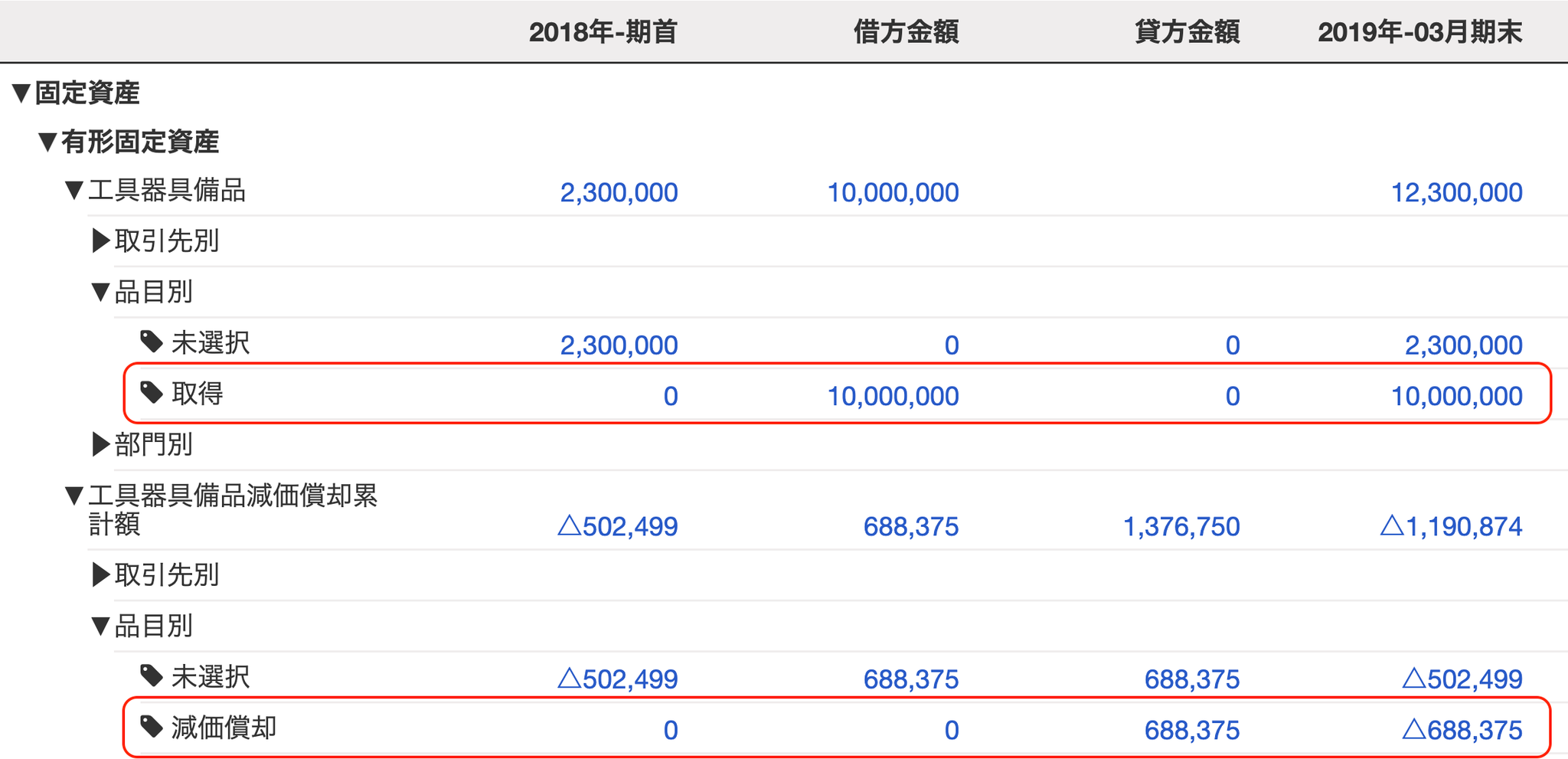Click tag icon of 未選択 under 工具器具備品
This screenshot has height=759, width=1568.
tap(152, 342)
